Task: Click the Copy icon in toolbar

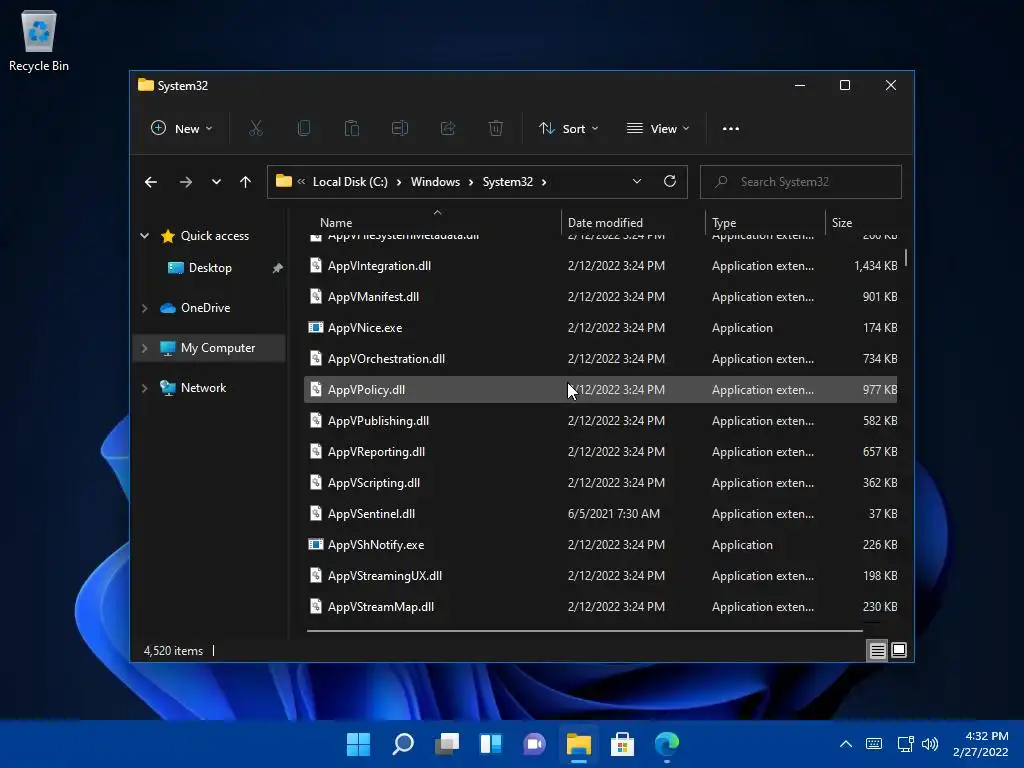Action: coord(304,129)
